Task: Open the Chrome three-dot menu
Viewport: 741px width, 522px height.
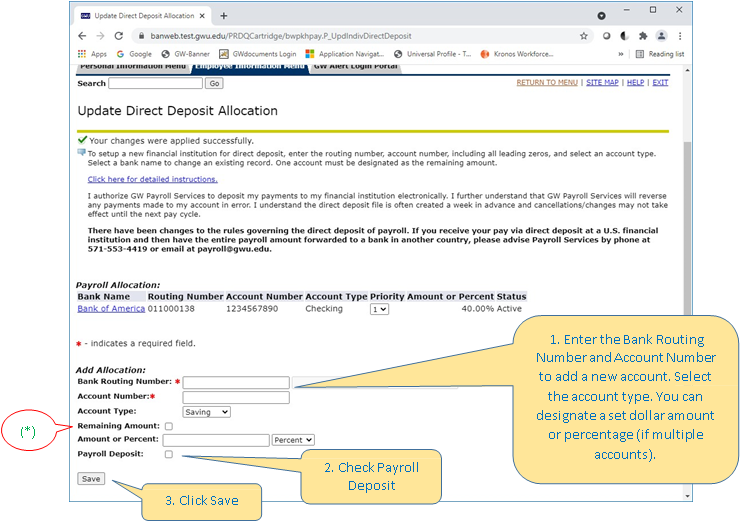Action: [680, 36]
